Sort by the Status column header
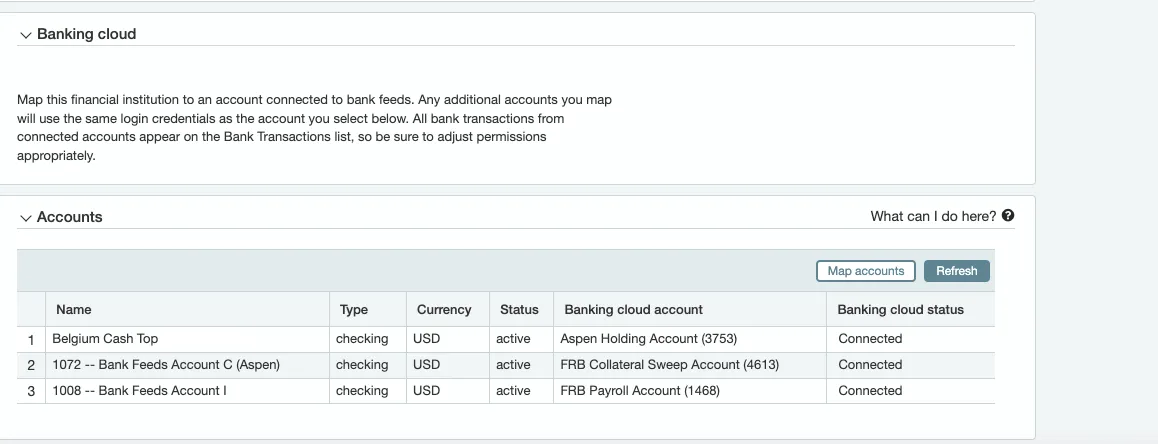This screenshot has width=1158, height=444. tap(519, 310)
